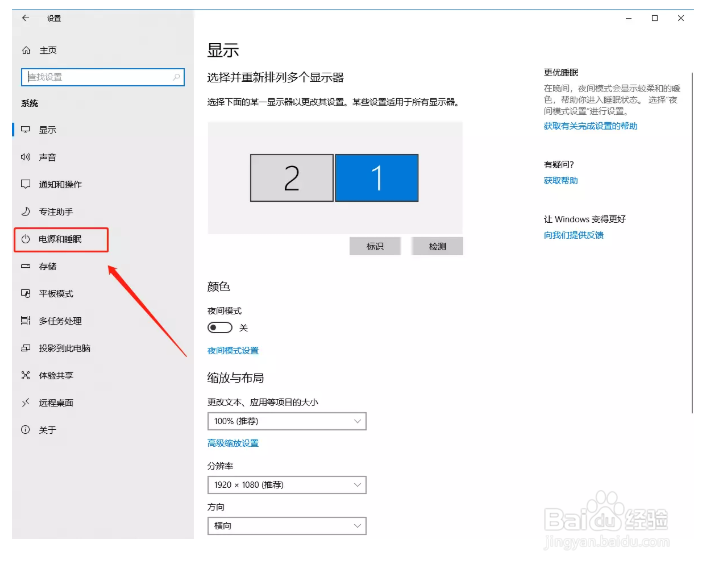Click 获取有关完成设置的帮助 link
Image resolution: width=710 pixels, height=567 pixels.
tap(590, 126)
